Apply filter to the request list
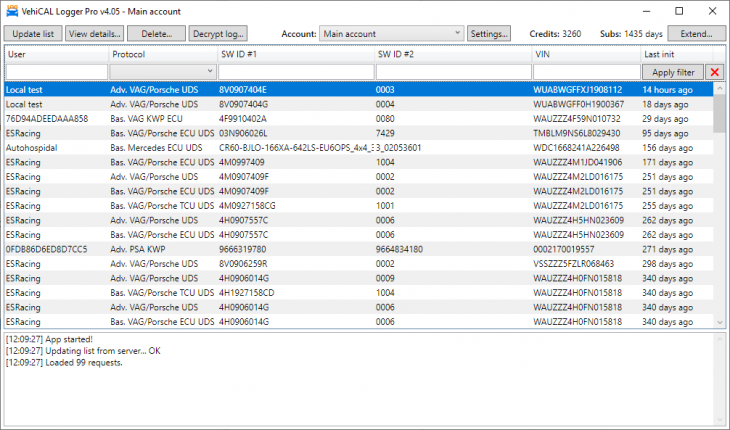Viewport: 730px width, 430px height. tap(672, 72)
